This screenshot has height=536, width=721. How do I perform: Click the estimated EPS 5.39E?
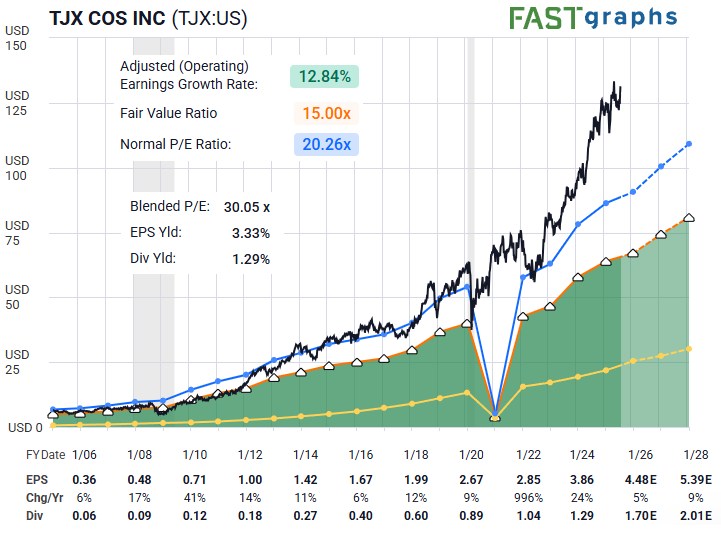click(x=696, y=480)
